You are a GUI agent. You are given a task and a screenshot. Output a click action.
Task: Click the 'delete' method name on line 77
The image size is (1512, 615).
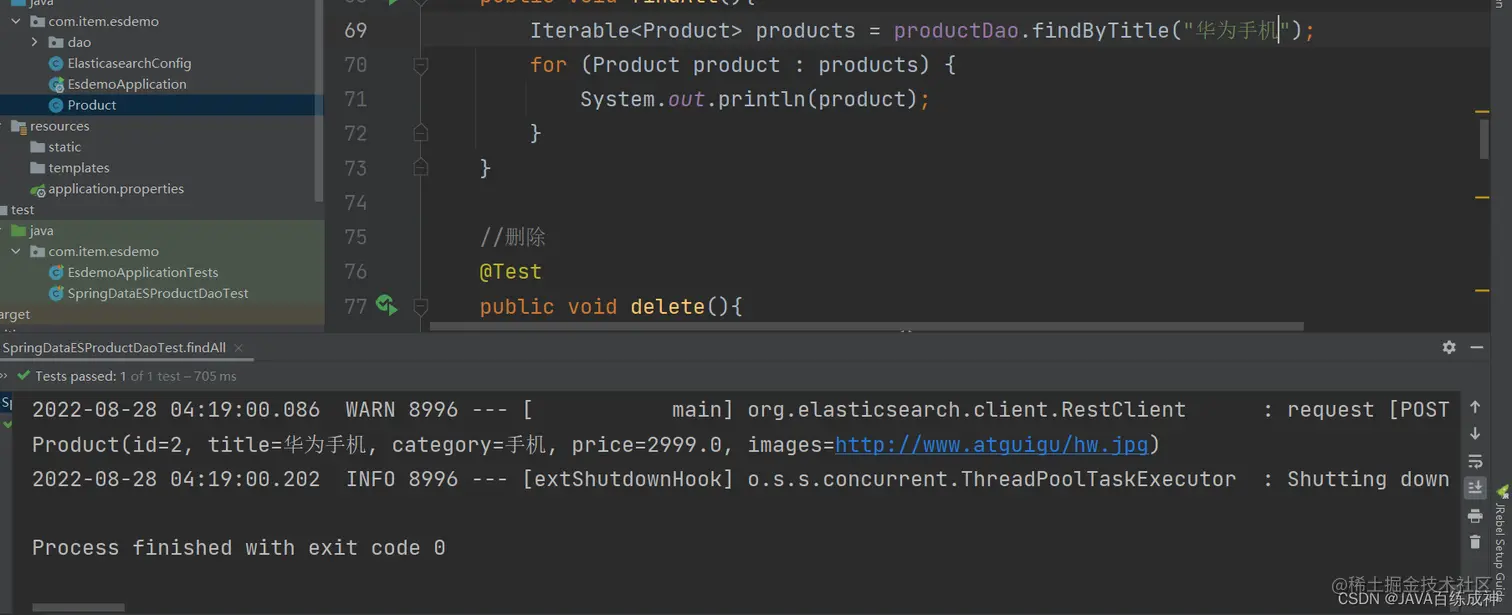pos(667,306)
